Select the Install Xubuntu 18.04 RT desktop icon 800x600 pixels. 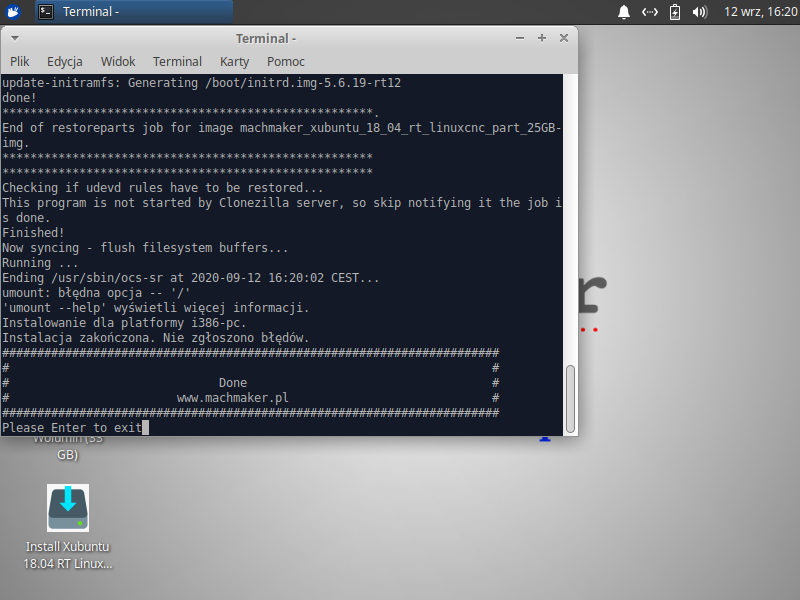68,508
